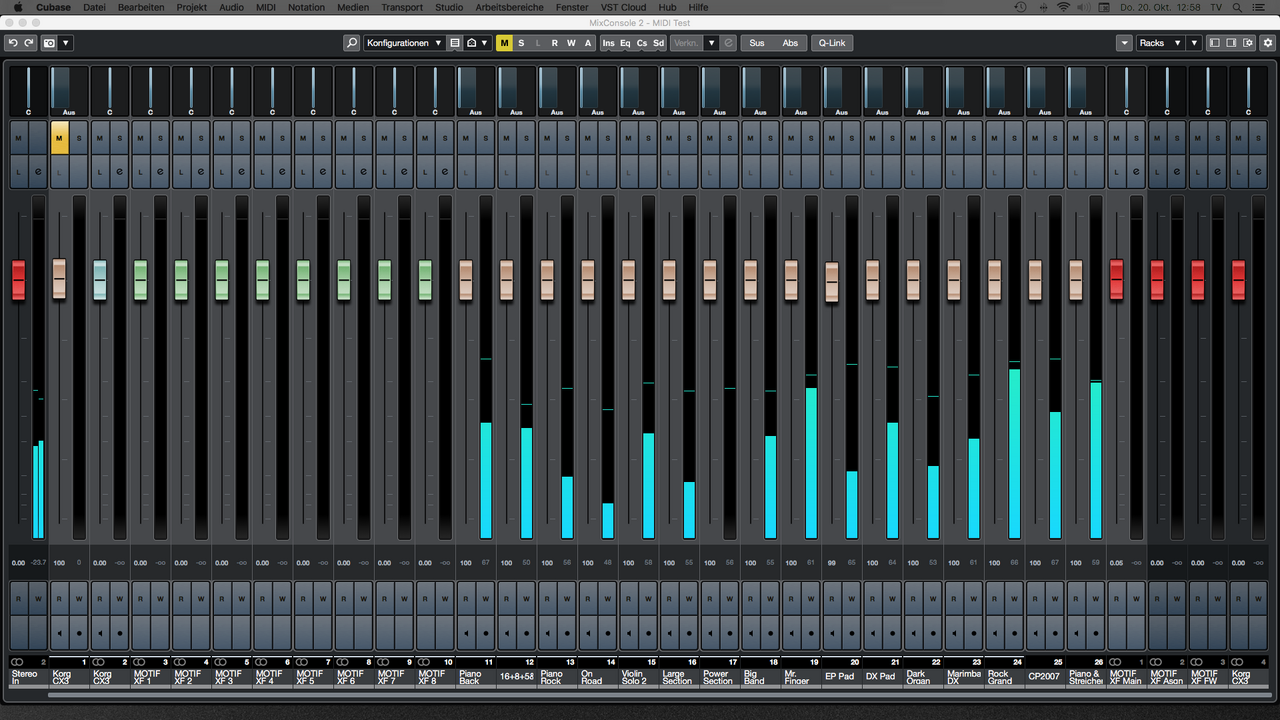The width and height of the screenshot is (1280, 720).
Task: Select the Rock Grand channel name
Action: click(1004, 677)
